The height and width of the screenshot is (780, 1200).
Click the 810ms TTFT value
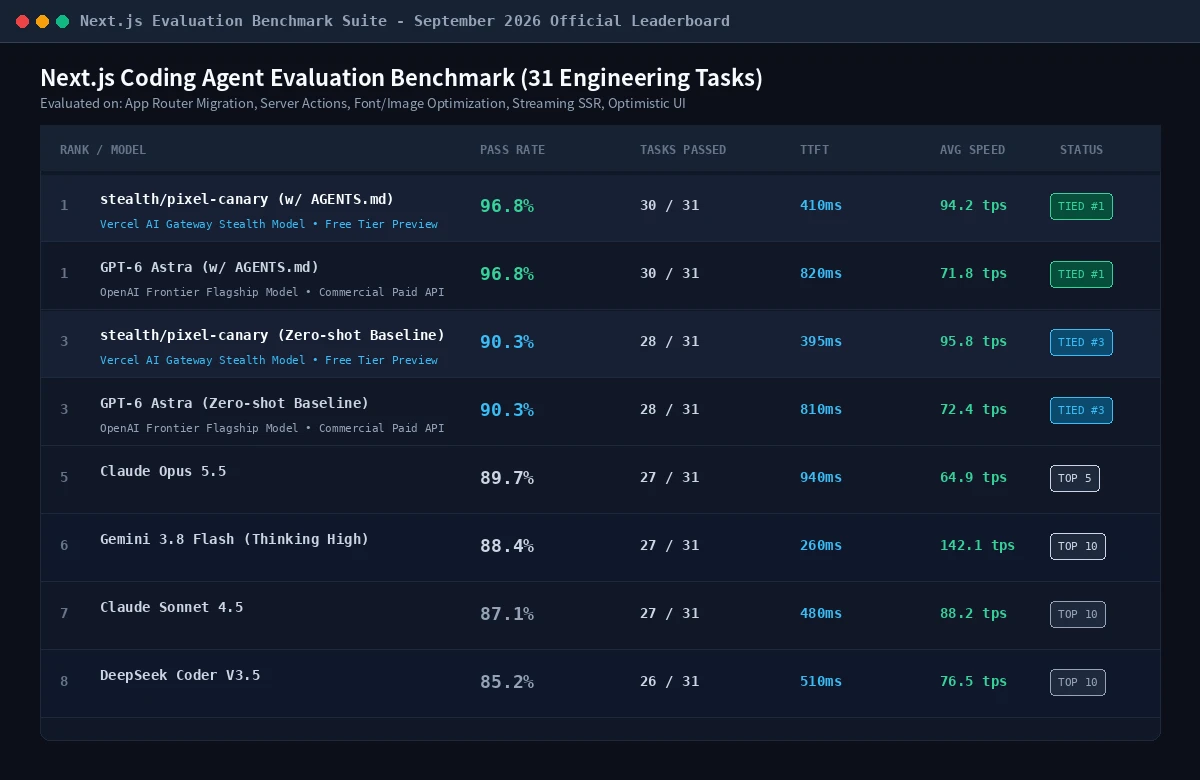coord(821,409)
